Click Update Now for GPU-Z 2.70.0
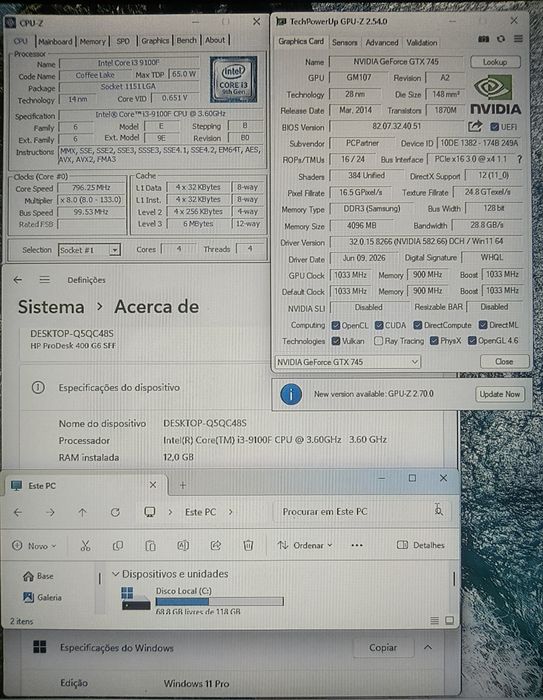Screen dimensions: 543x700 pos(500,394)
